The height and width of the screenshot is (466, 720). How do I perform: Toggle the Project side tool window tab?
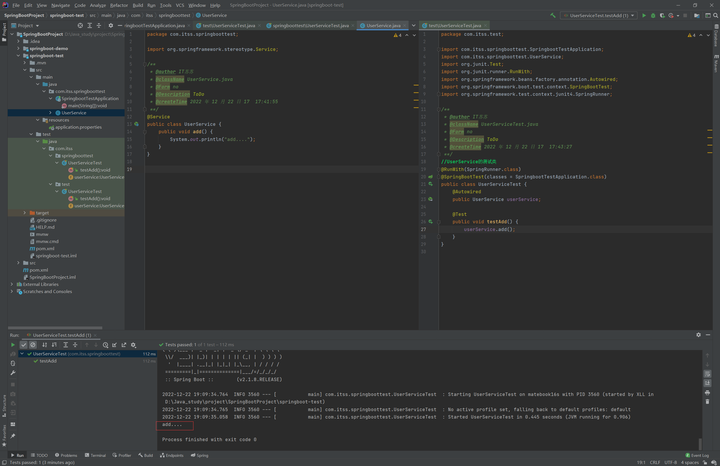coord(4,30)
